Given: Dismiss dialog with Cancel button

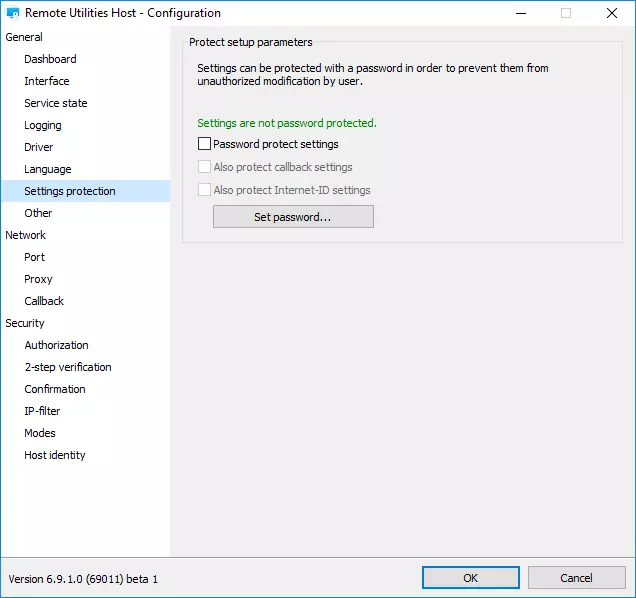Looking at the screenshot, I should pos(576,577).
